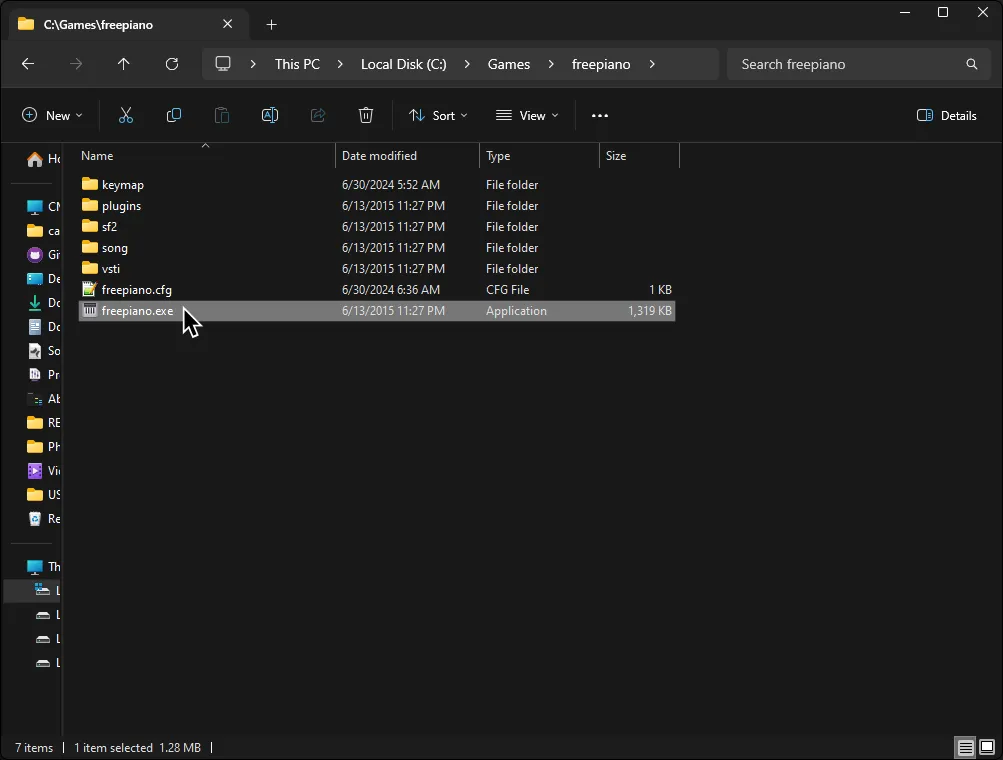Click the Refresh icon in the address bar
This screenshot has height=760, width=1003.
pyautogui.click(x=171, y=64)
